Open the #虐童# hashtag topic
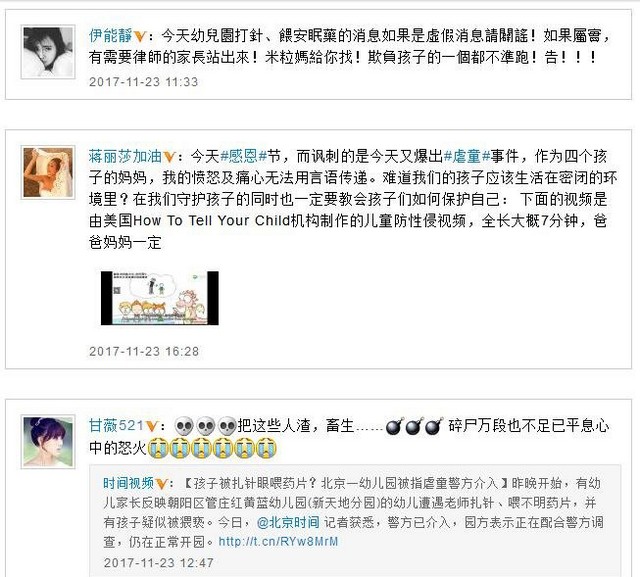Screen dimensions: 640x577 467,156
